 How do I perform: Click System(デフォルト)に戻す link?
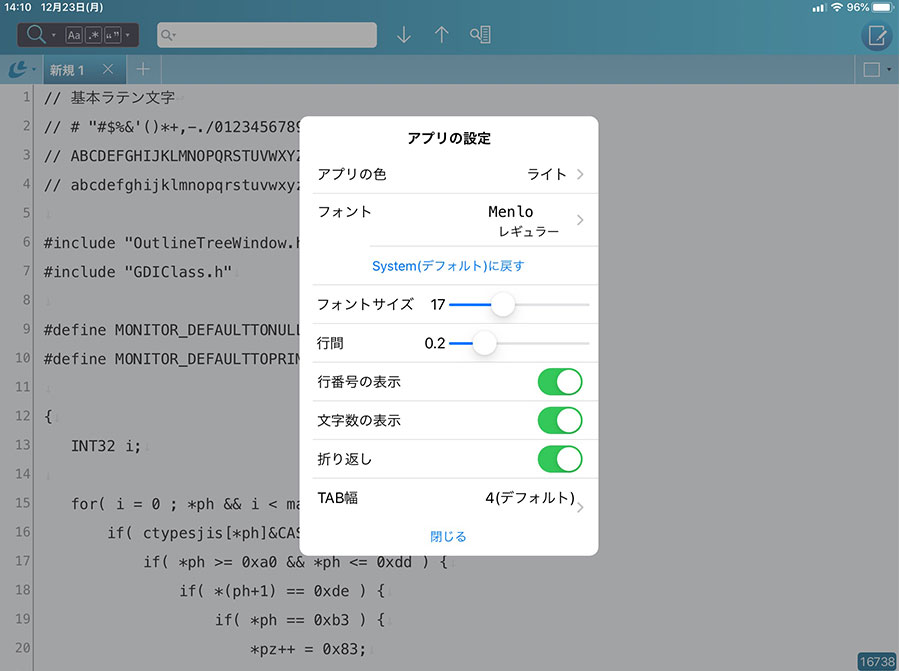[x=448, y=266]
